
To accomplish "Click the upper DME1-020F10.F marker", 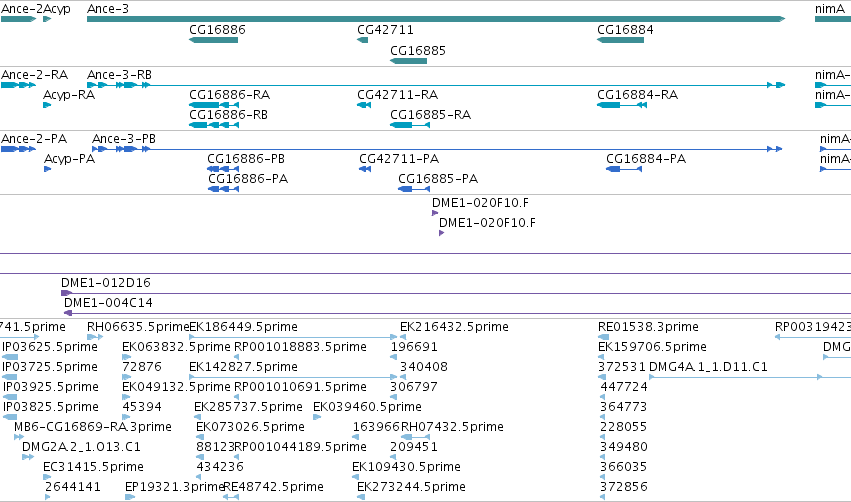I will 435,213.
